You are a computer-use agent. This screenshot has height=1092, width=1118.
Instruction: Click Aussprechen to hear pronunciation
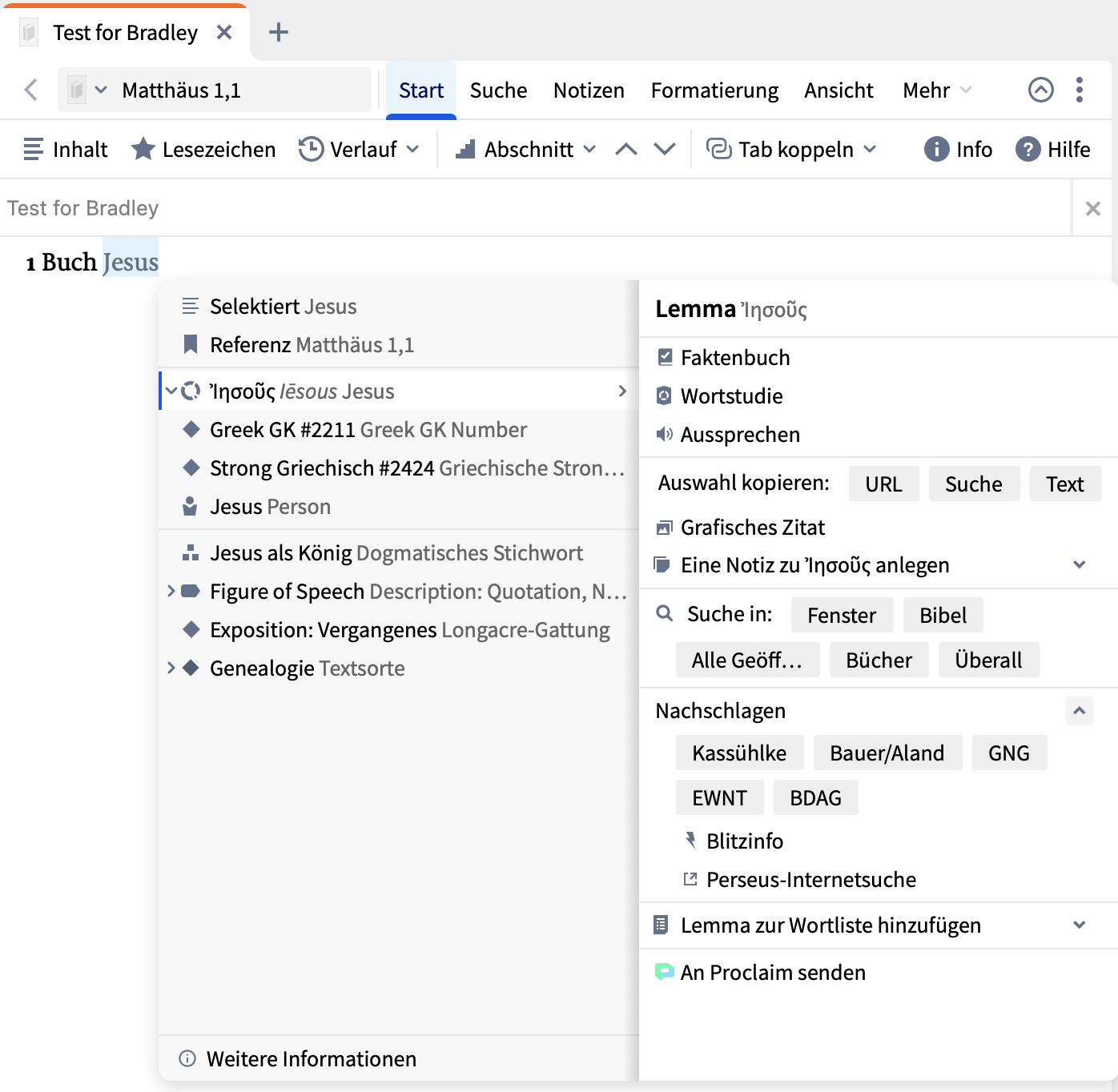coord(728,435)
